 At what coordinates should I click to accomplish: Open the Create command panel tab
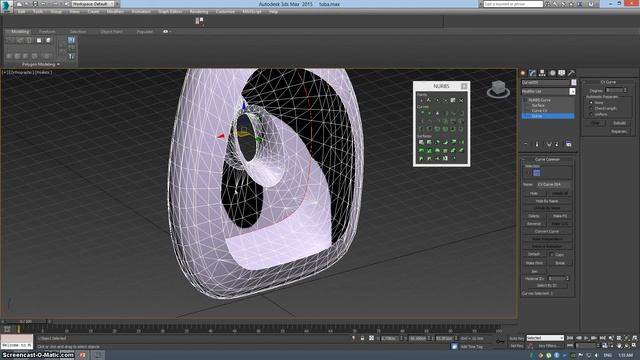(x=523, y=73)
